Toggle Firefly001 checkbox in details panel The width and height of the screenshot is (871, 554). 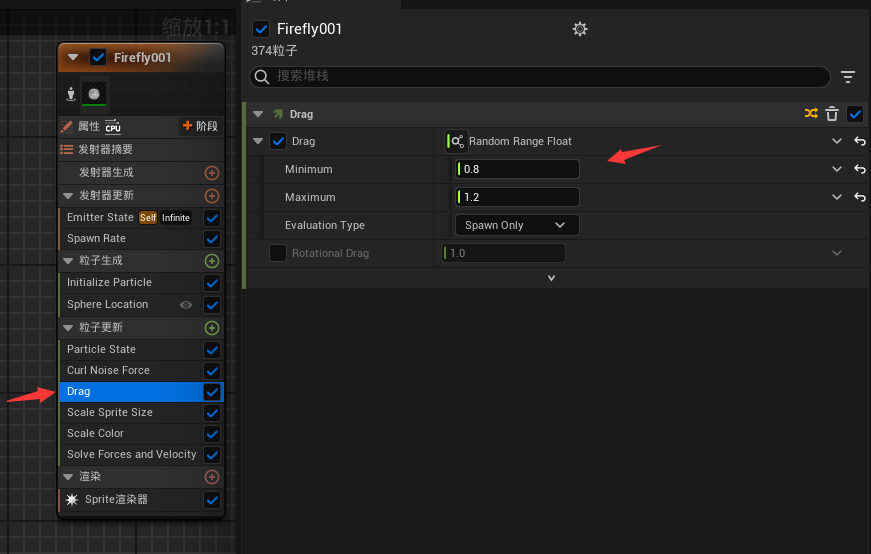coord(261,29)
